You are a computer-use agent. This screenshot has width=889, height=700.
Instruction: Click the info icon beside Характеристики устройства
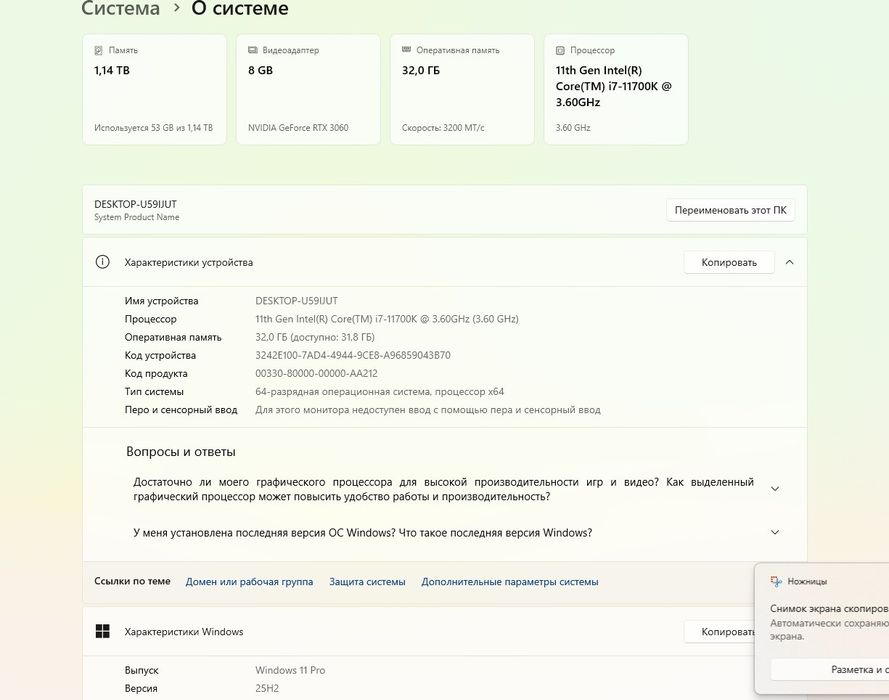103,262
